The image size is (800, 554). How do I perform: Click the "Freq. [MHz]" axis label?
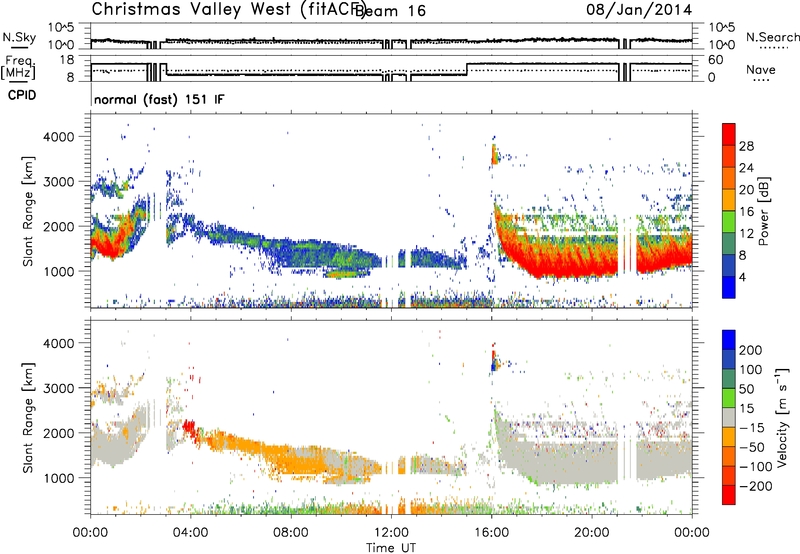tap(18, 68)
